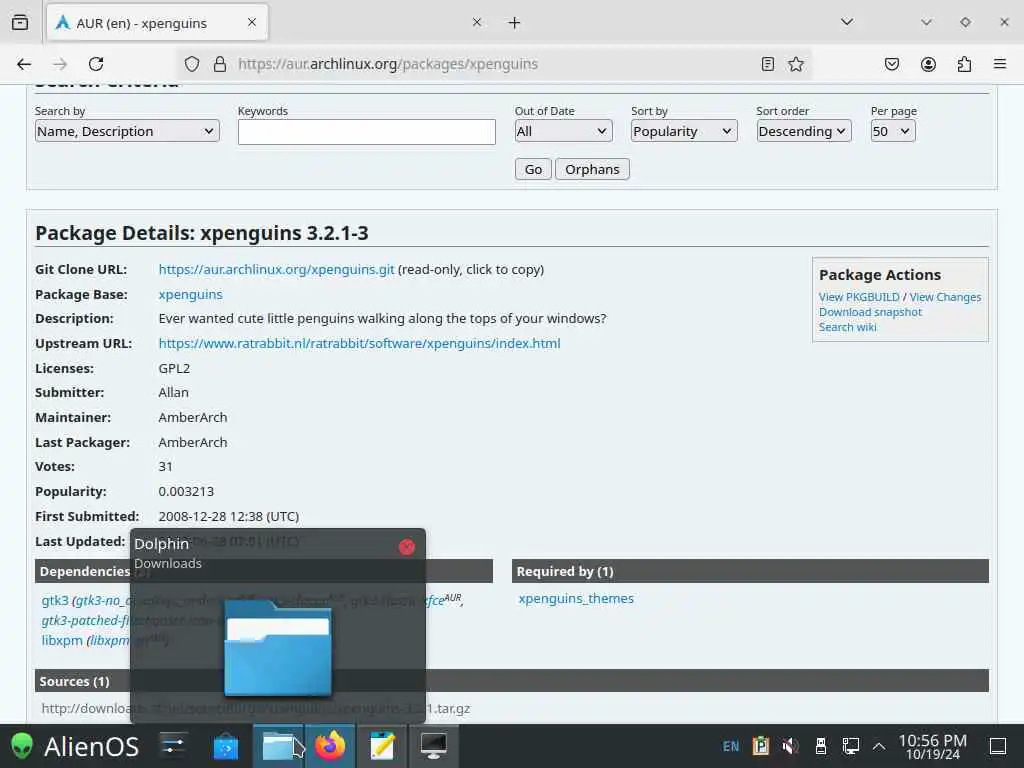Open the xpenguins_themes required-by link

[x=576, y=598]
